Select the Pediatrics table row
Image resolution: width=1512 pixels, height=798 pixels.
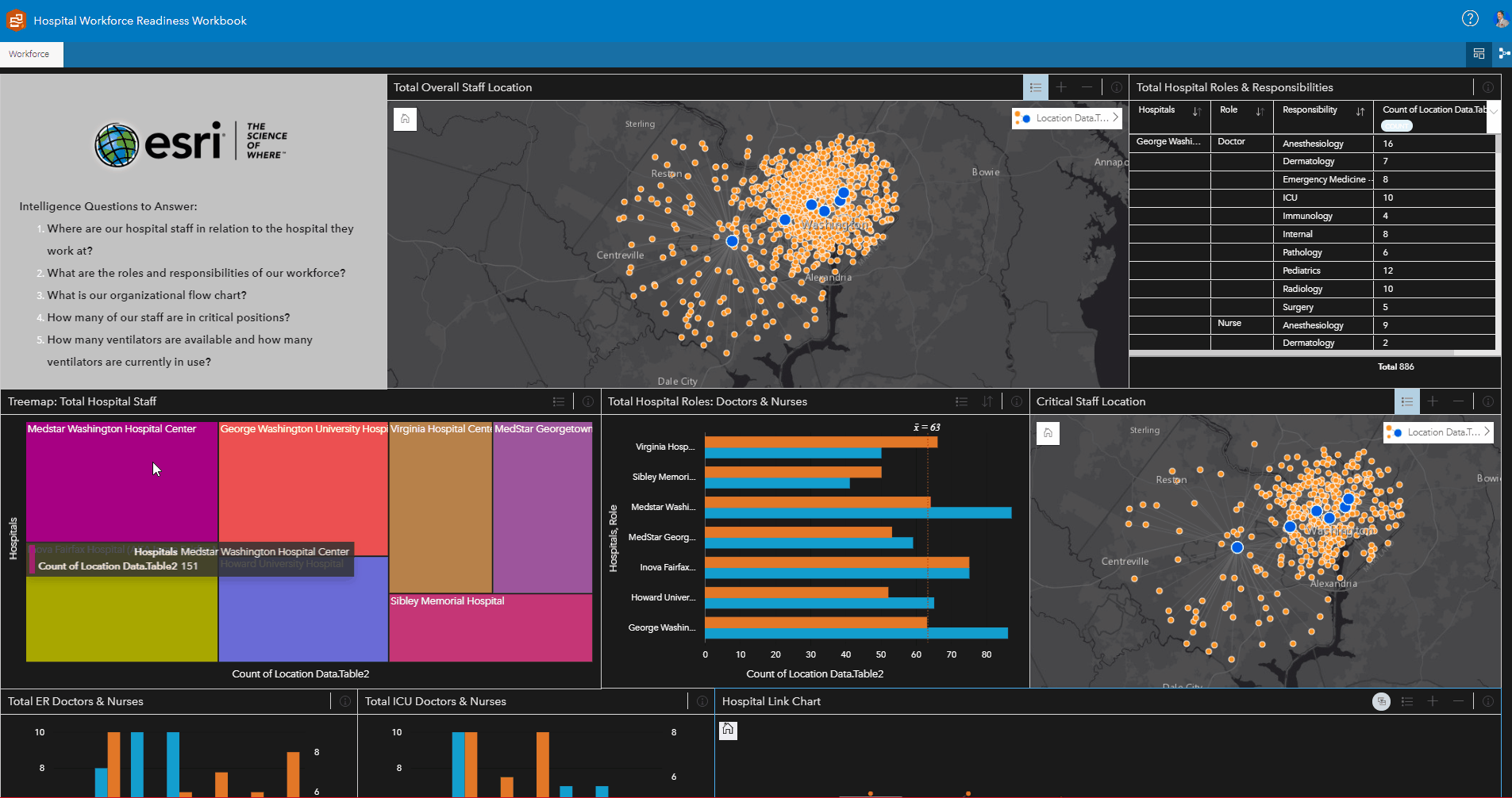click(x=1312, y=270)
